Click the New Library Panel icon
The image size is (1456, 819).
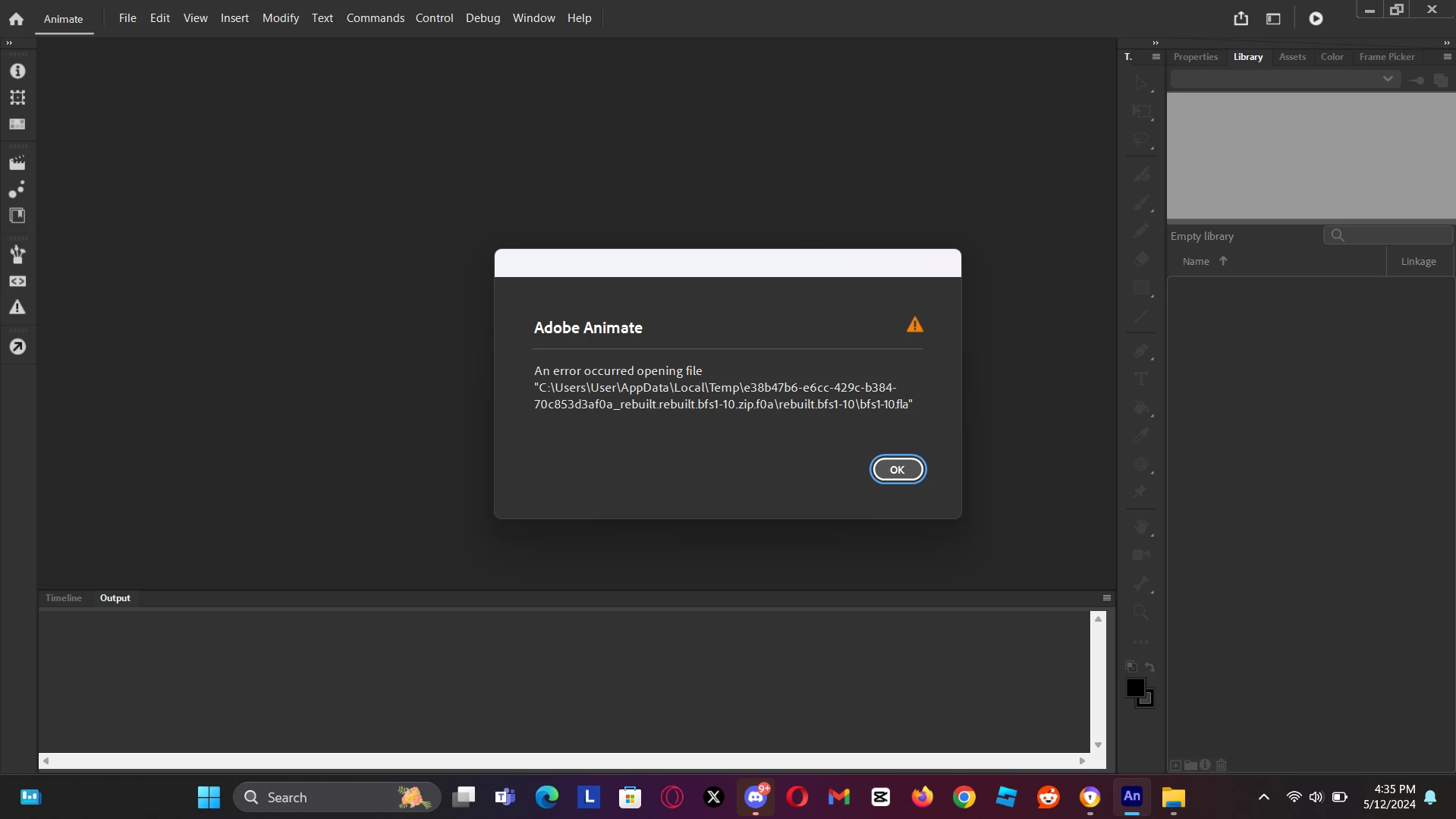pyautogui.click(x=1441, y=80)
